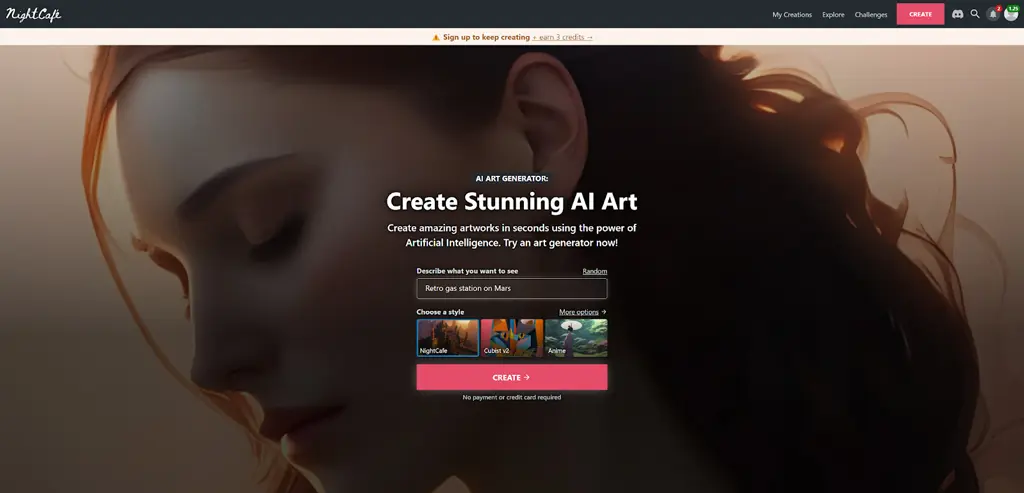The height and width of the screenshot is (493, 1024).
Task: Open the Discord icon link
Action: coord(957,14)
